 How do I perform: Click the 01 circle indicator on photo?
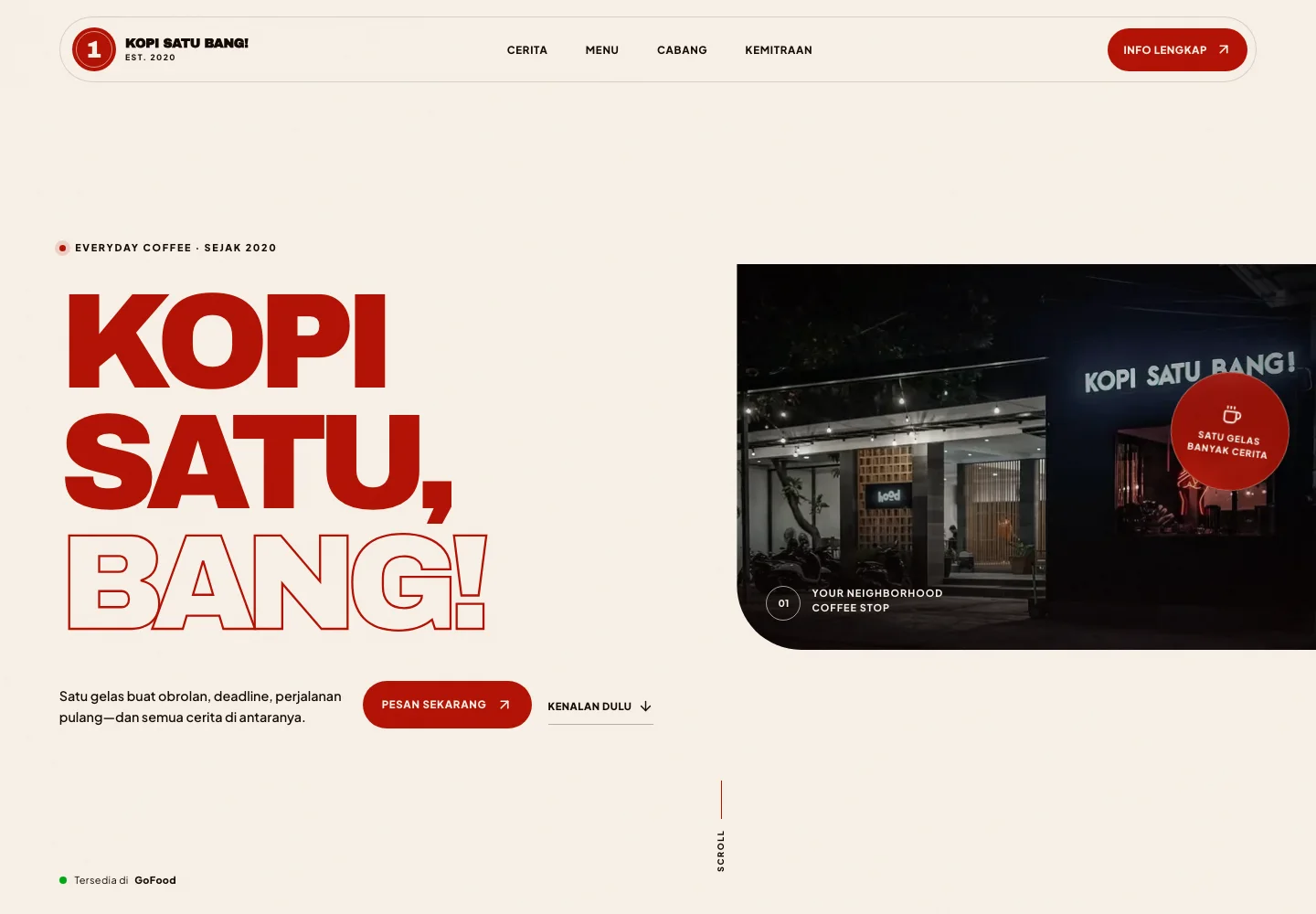click(783, 603)
